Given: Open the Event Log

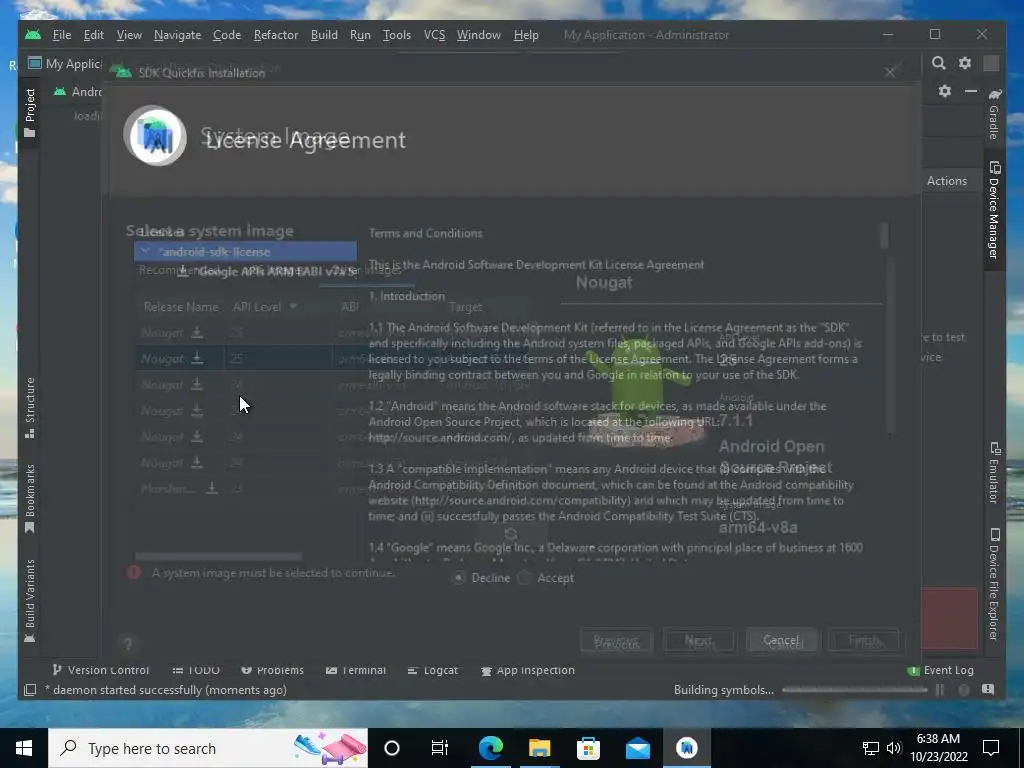Looking at the screenshot, I should coord(941,670).
